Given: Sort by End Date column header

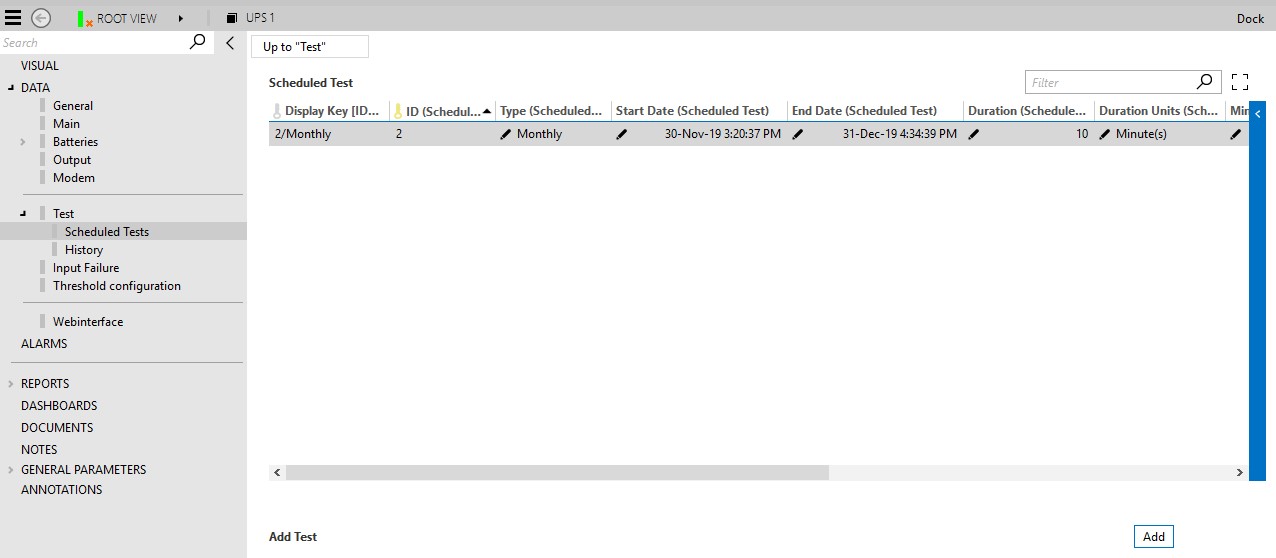Looking at the screenshot, I should (875, 111).
